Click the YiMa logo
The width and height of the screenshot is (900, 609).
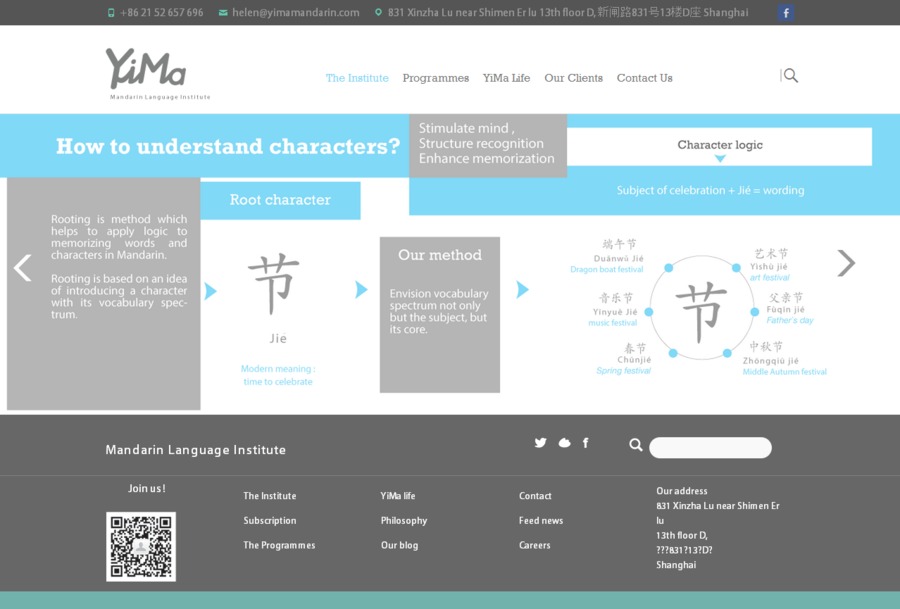click(x=158, y=73)
